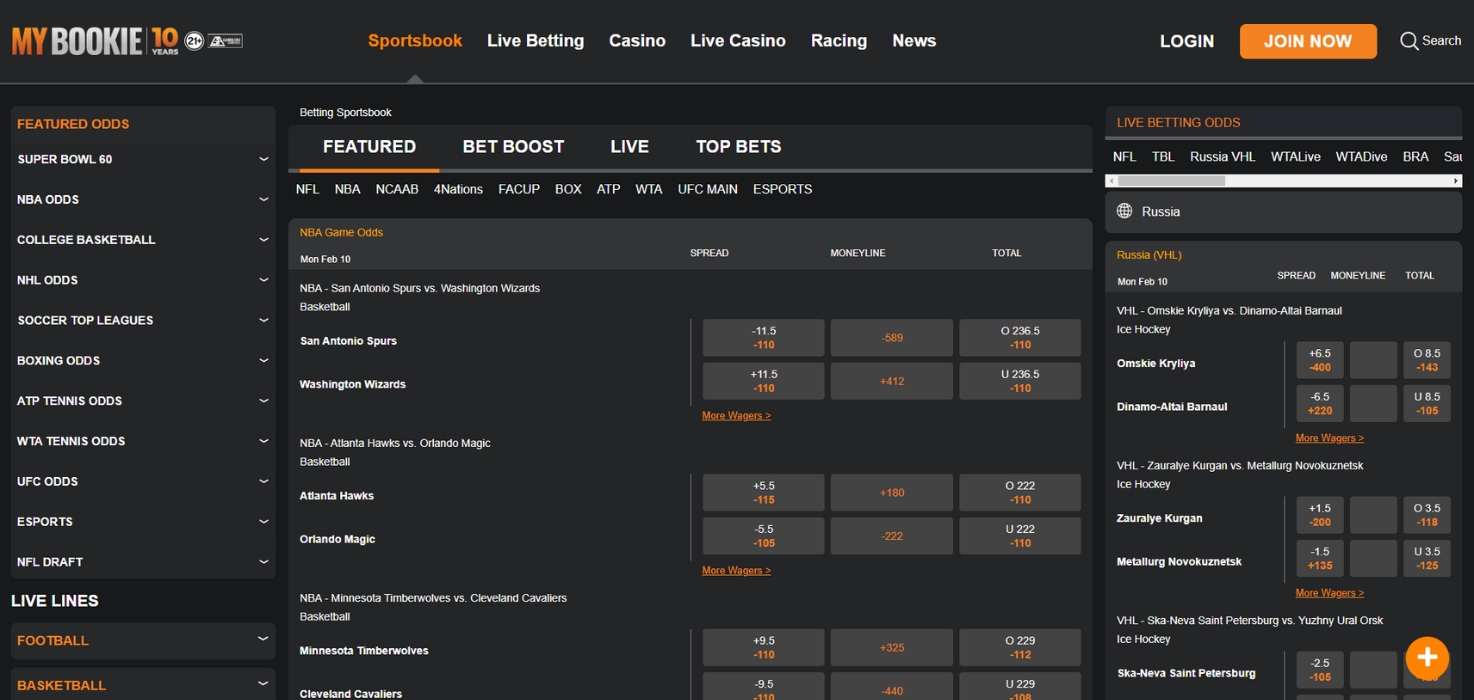Select the FEATURED tab
1474x700 pixels.
[x=369, y=147]
